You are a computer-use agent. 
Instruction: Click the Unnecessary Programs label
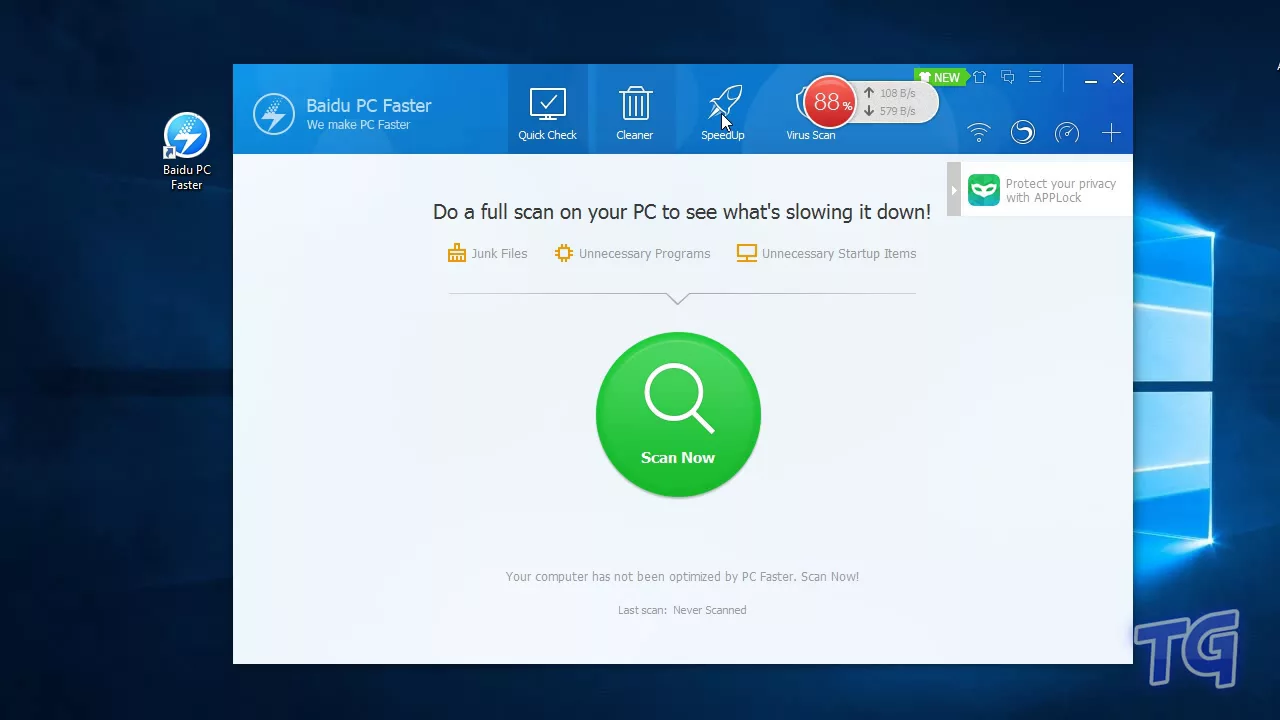pos(644,254)
